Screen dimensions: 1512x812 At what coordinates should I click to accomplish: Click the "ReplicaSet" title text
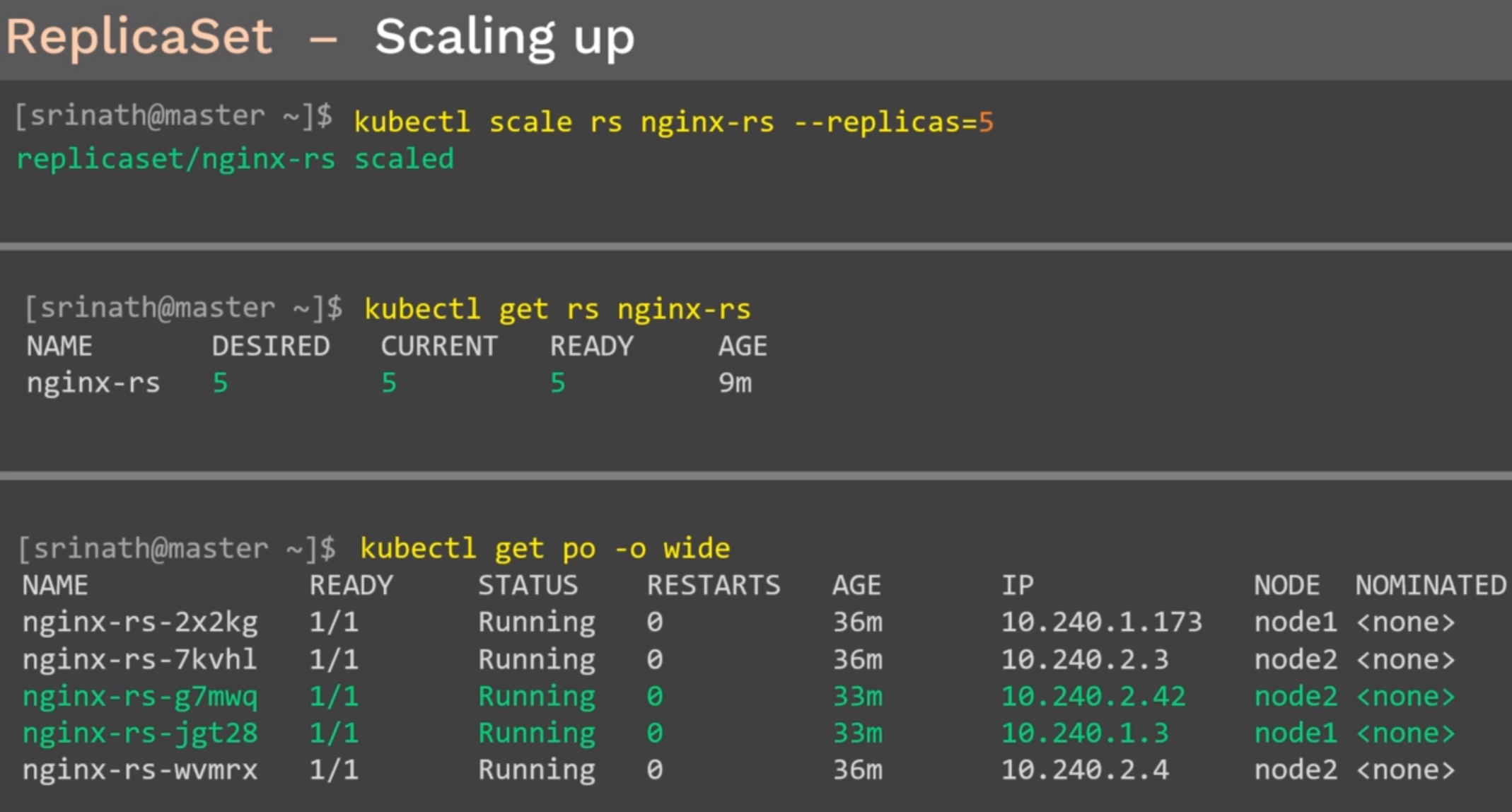pos(139,37)
